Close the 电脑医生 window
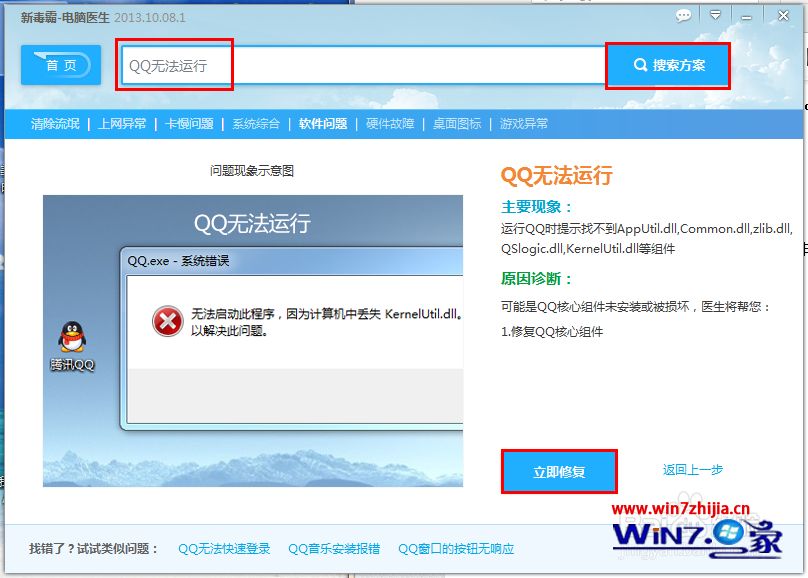The image size is (808, 578). 783,16
